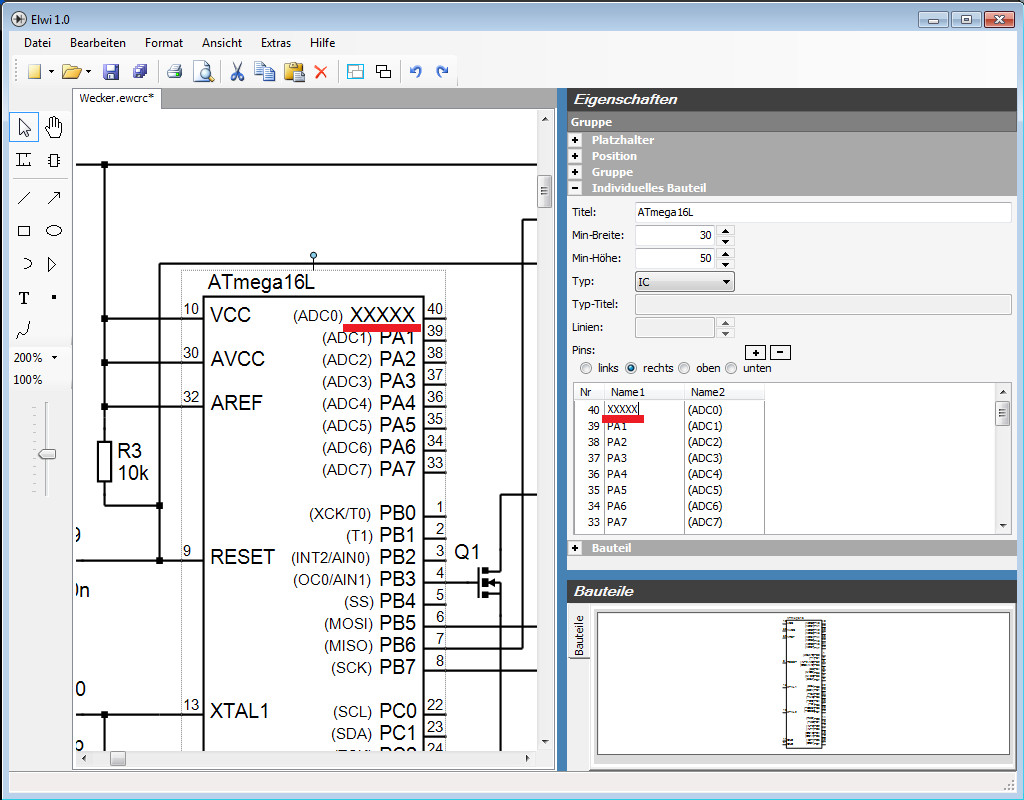Viewport: 1024px width, 800px height.
Task: Redo the last undone action
Action: [x=442, y=72]
